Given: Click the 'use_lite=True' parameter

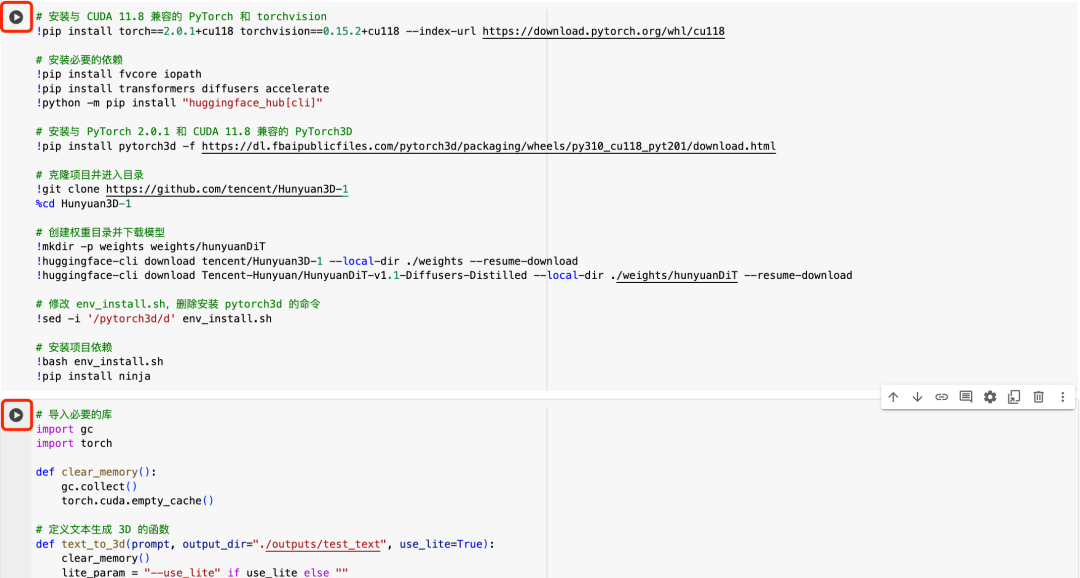Looking at the screenshot, I should pyautogui.click(x=442, y=544).
